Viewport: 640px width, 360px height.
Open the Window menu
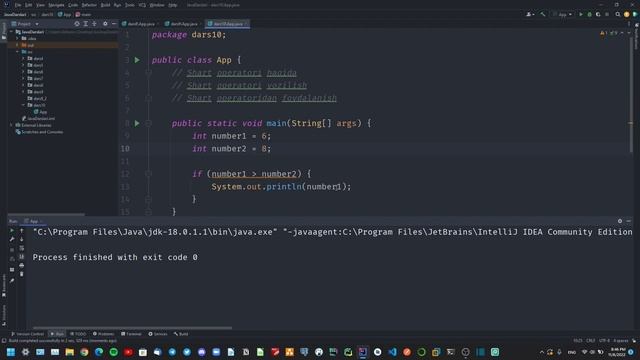tap(157, 5)
